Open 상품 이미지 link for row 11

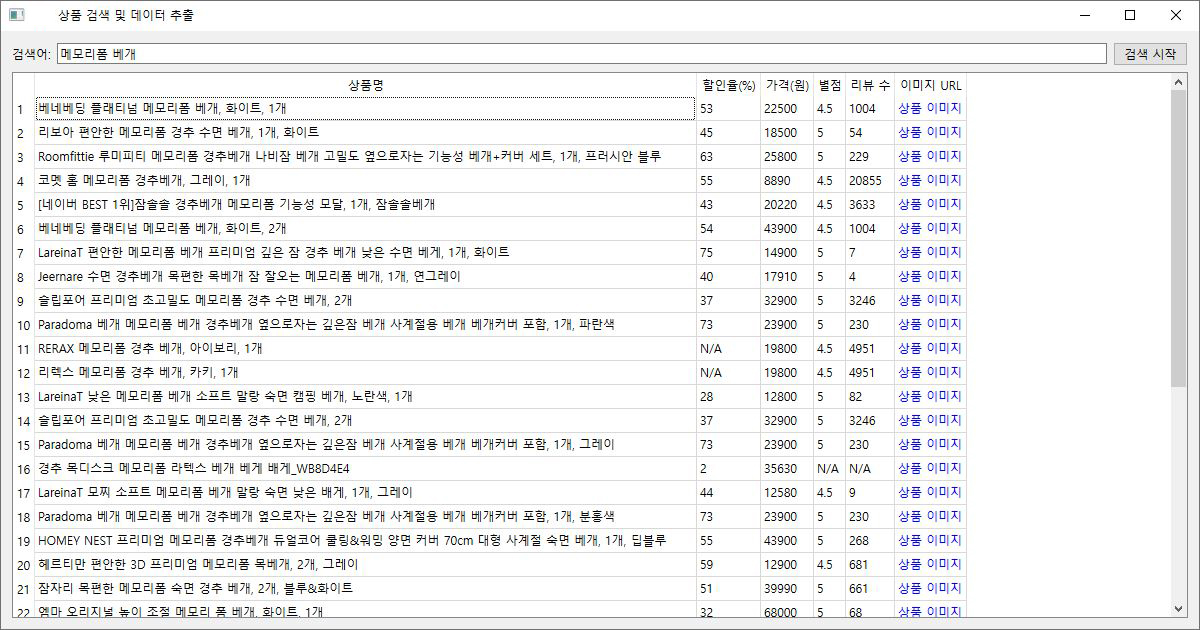tap(929, 348)
